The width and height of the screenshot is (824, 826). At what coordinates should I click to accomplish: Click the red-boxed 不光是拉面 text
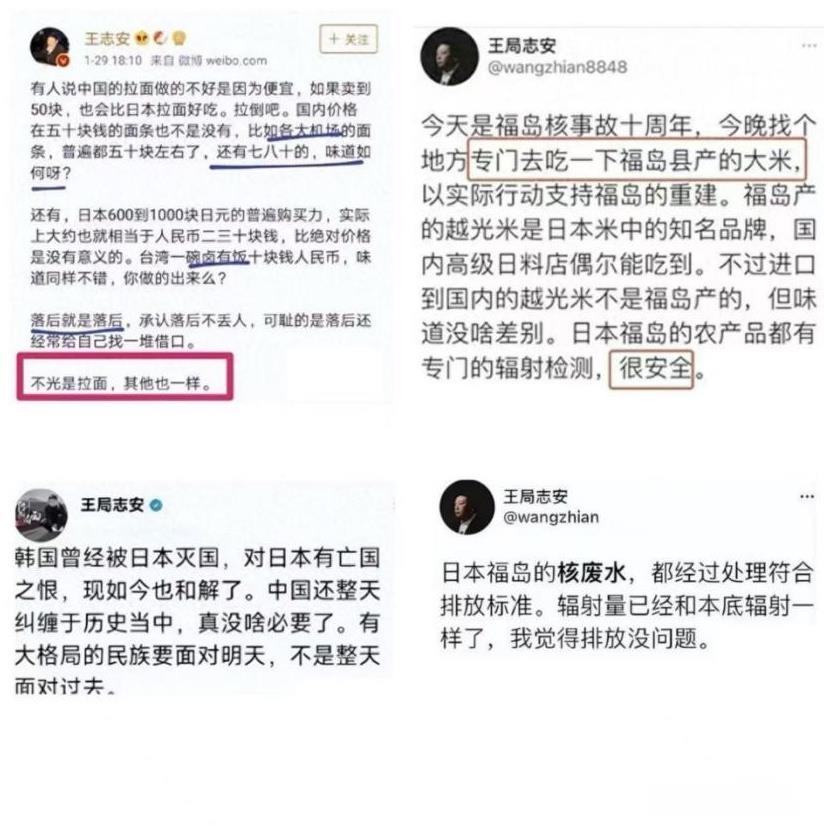tap(121, 383)
